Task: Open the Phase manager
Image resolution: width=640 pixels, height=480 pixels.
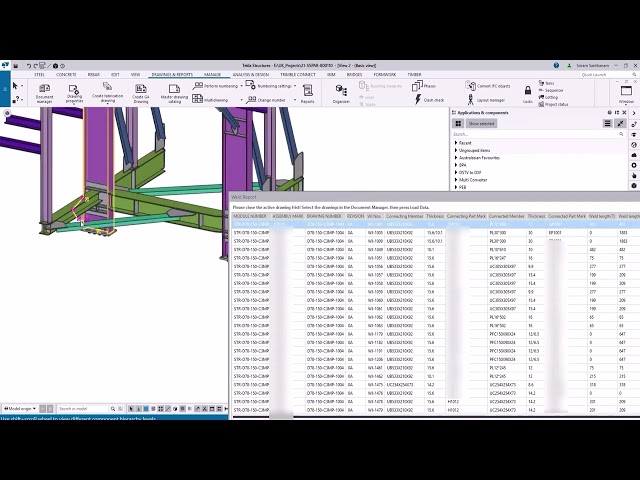Action: (x=424, y=86)
